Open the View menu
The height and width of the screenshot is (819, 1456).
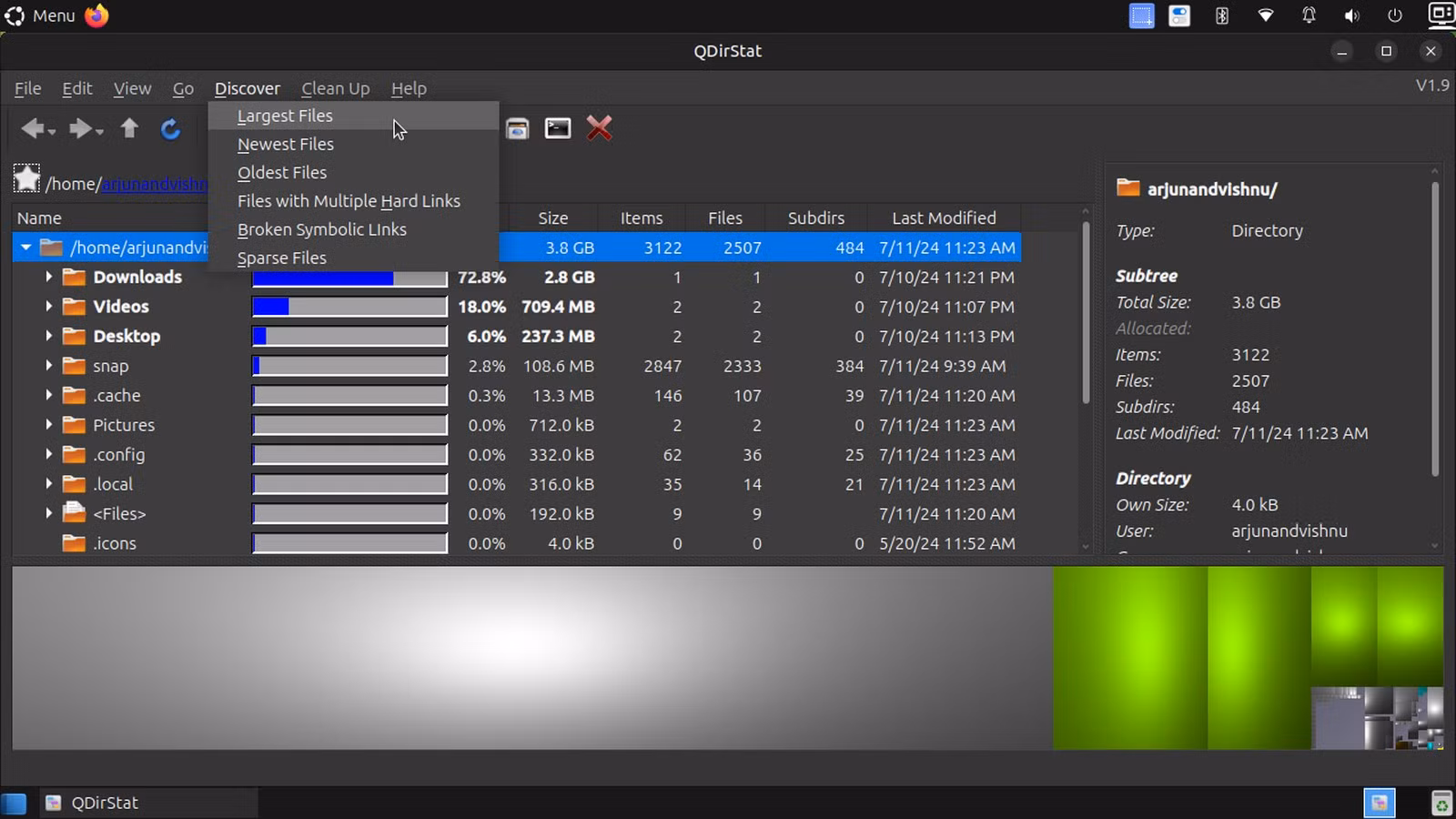point(132,88)
